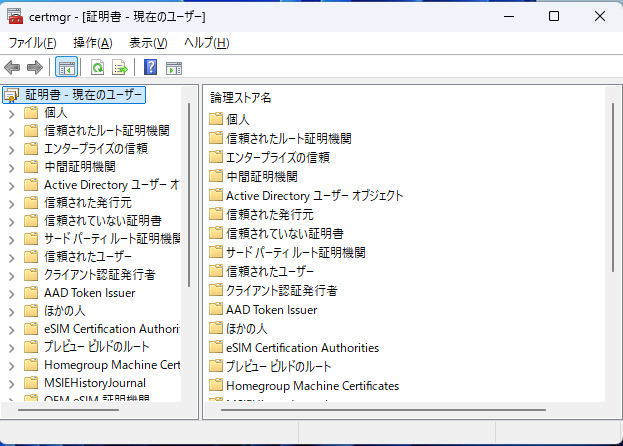Expand Active Directory ユーザー tree node
Viewport: 623px width, 446px height.
pyautogui.click(x=12, y=186)
